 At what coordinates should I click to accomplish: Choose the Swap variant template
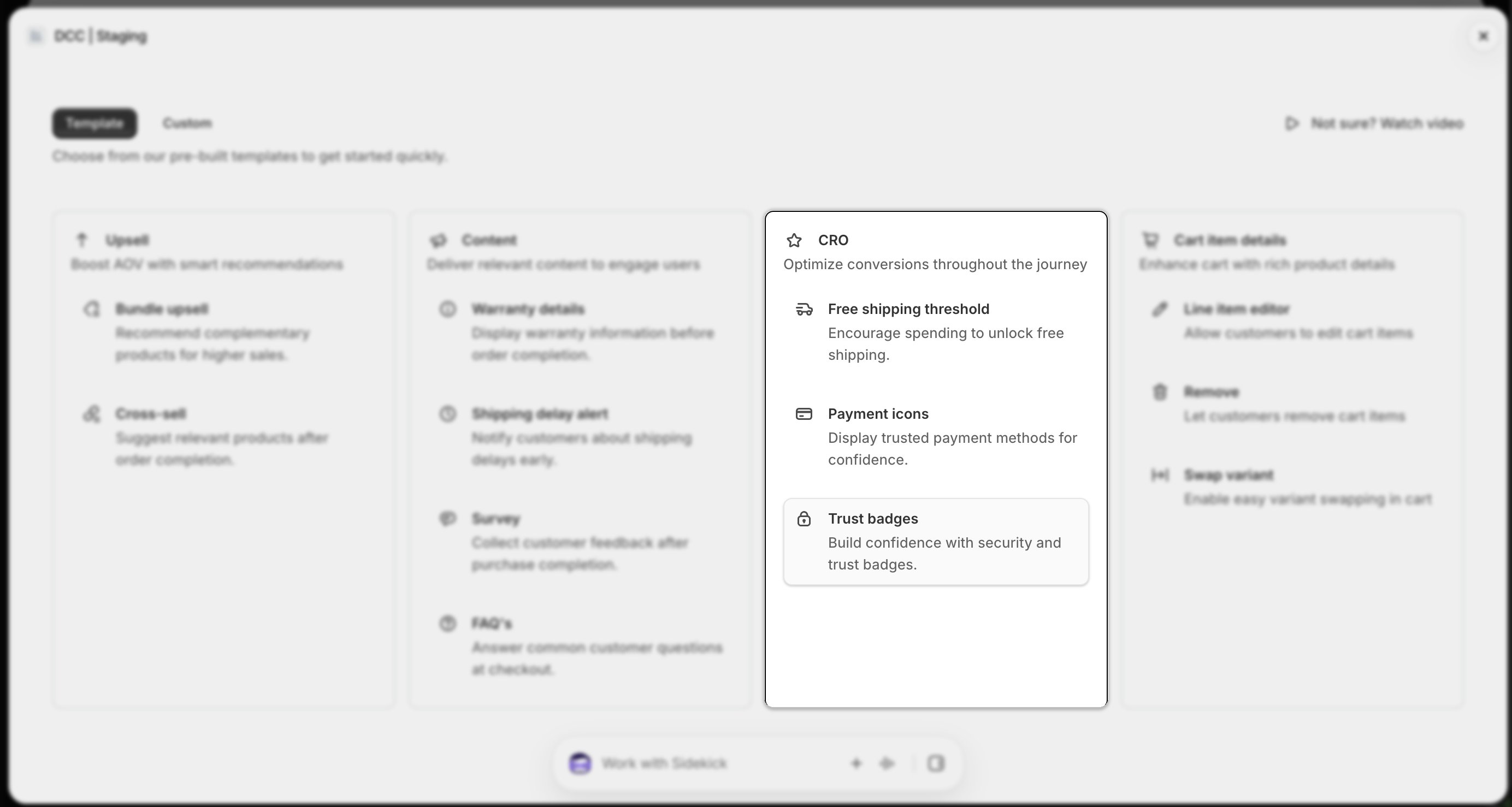point(1292,486)
